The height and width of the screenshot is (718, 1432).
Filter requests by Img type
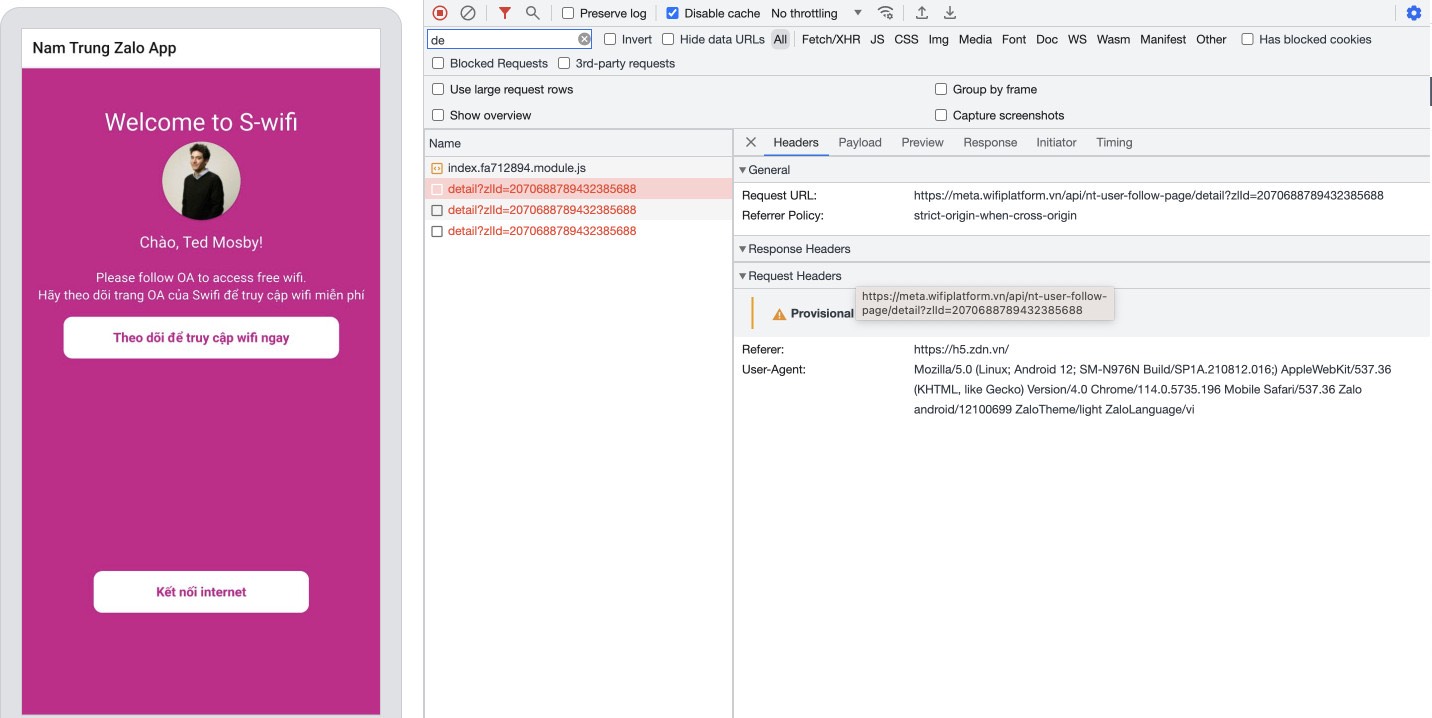pyautogui.click(x=938, y=39)
